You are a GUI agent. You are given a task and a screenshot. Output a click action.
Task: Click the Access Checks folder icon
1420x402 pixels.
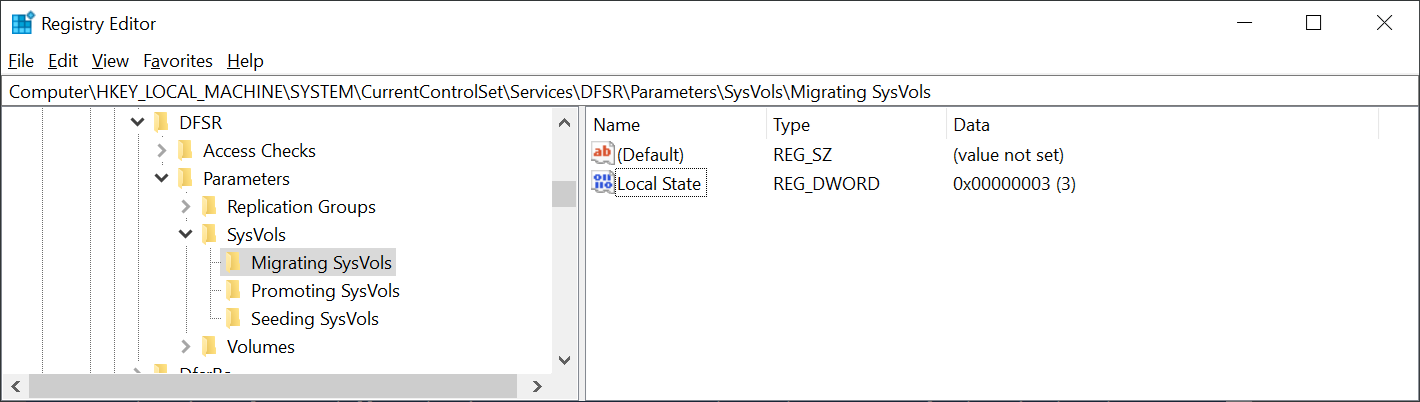point(185,151)
